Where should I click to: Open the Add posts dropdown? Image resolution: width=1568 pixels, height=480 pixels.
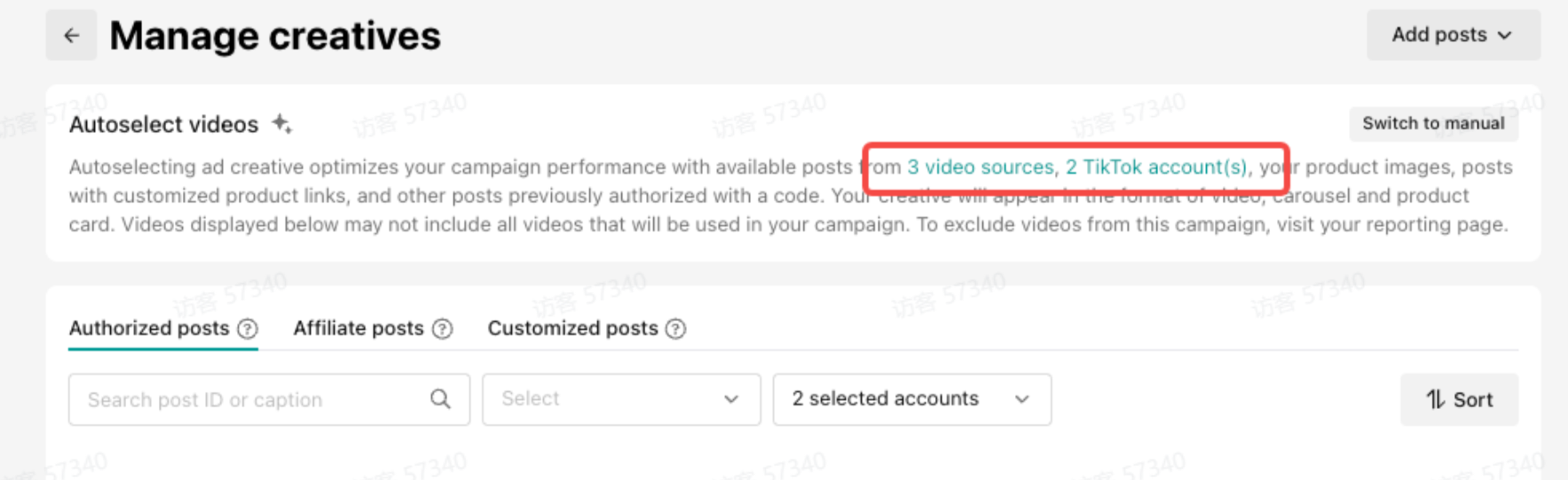1452,35
